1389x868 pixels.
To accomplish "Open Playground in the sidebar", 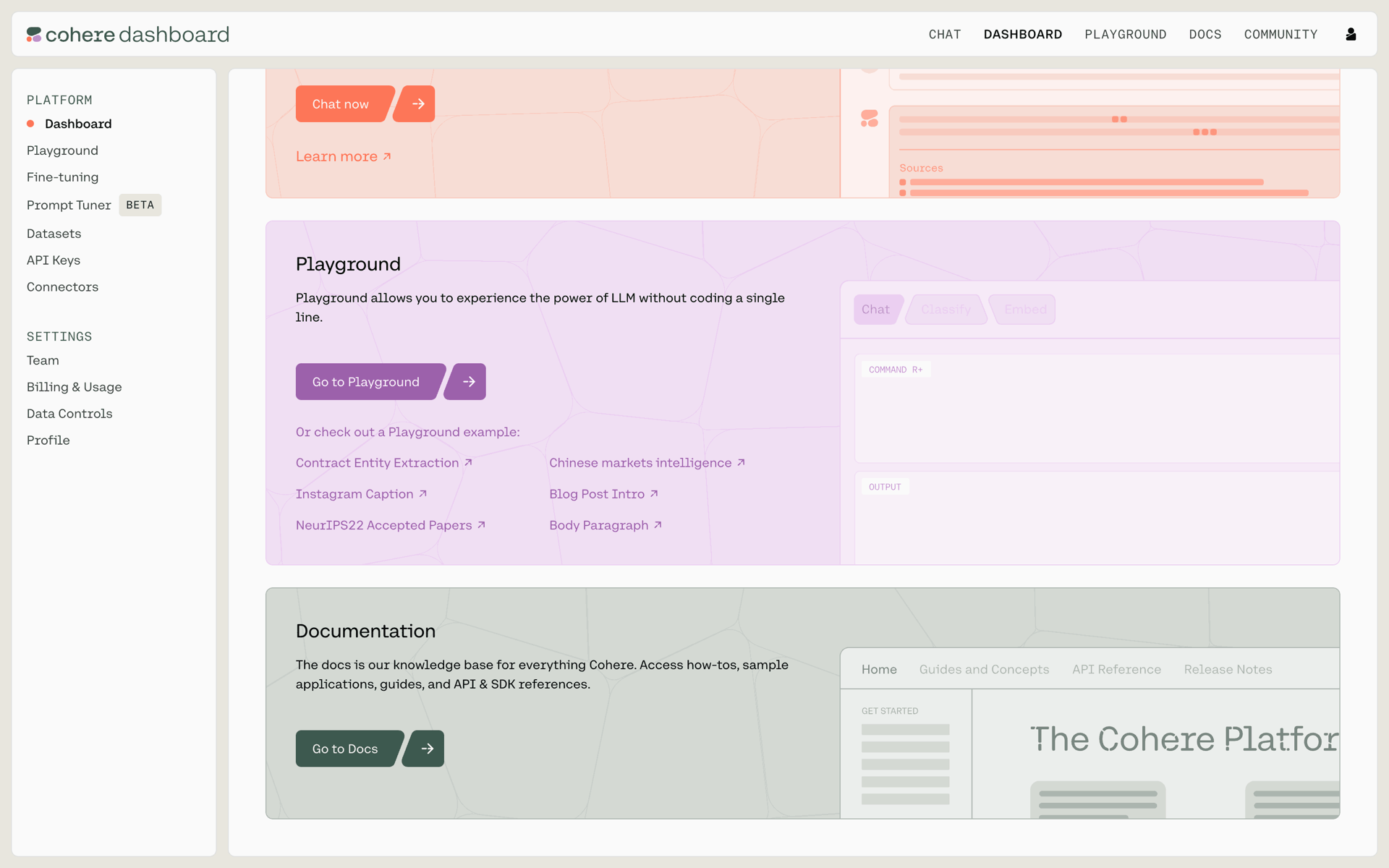I will pyautogui.click(x=62, y=150).
